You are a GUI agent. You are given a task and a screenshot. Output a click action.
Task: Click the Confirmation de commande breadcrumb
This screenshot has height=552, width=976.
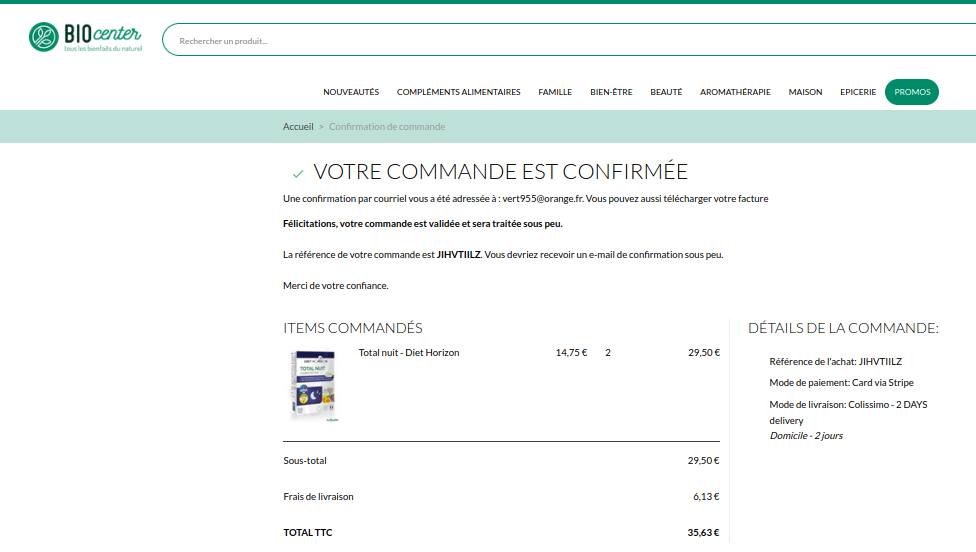(x=387, y=127)
